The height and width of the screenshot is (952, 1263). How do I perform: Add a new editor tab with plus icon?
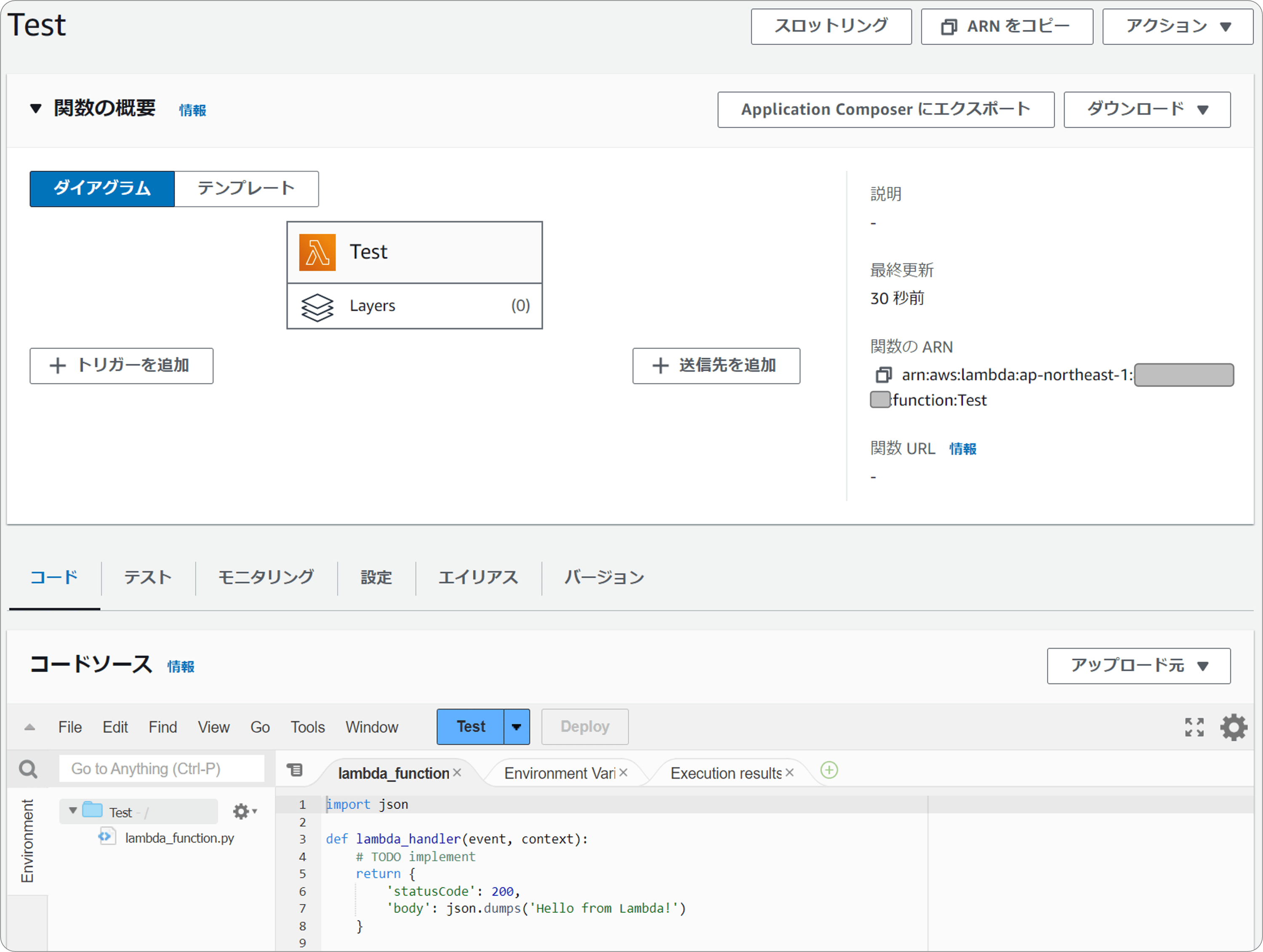pyautogui.click(x=829, y=771)
